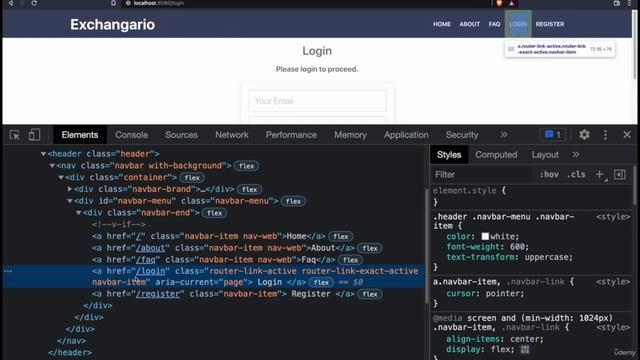The height and width of the screenshot is (360, 640).
Task: Show more DevTools tabs chevron
Action: point(504,135)
